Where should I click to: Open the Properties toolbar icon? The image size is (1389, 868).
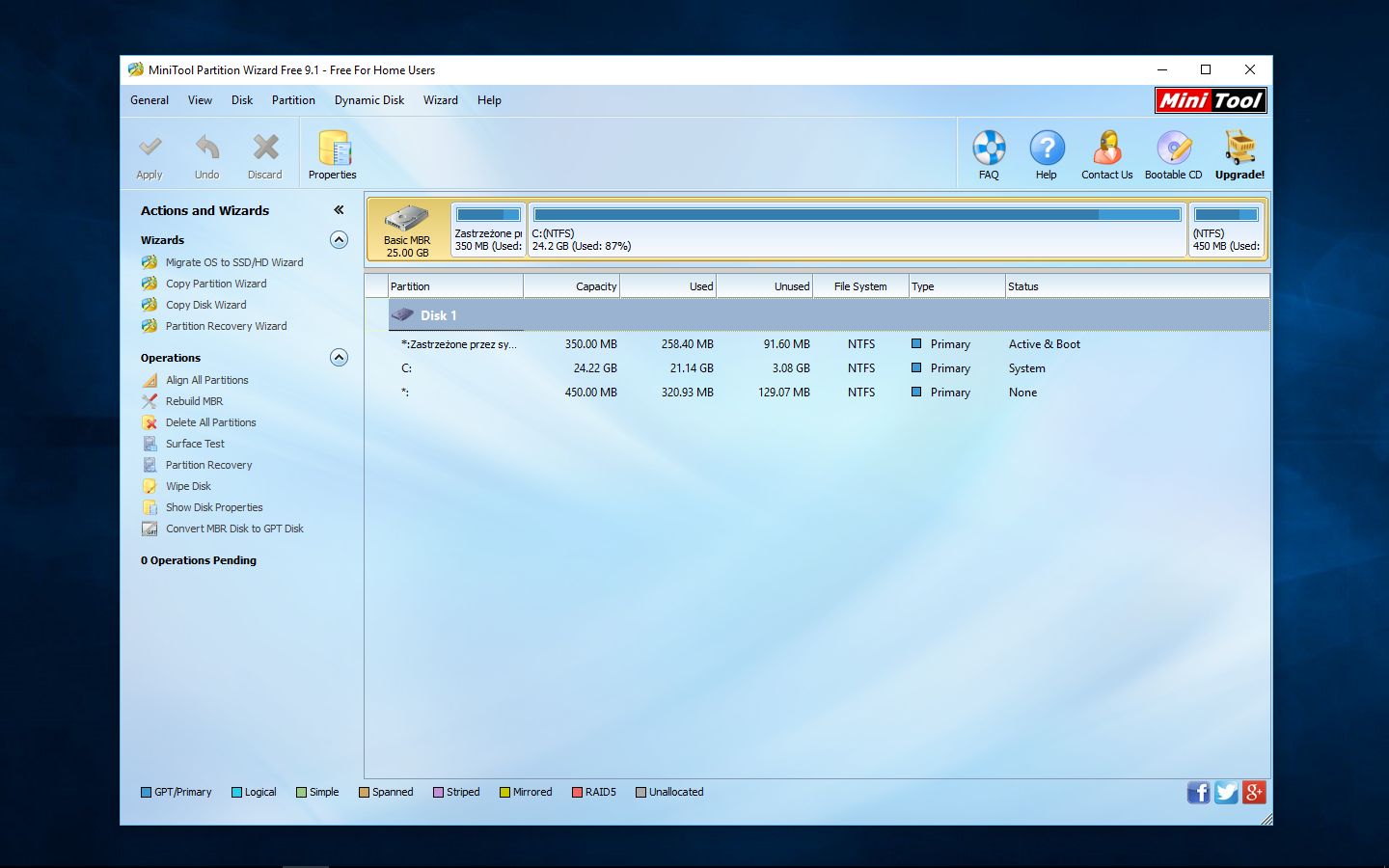click(333, 149)
